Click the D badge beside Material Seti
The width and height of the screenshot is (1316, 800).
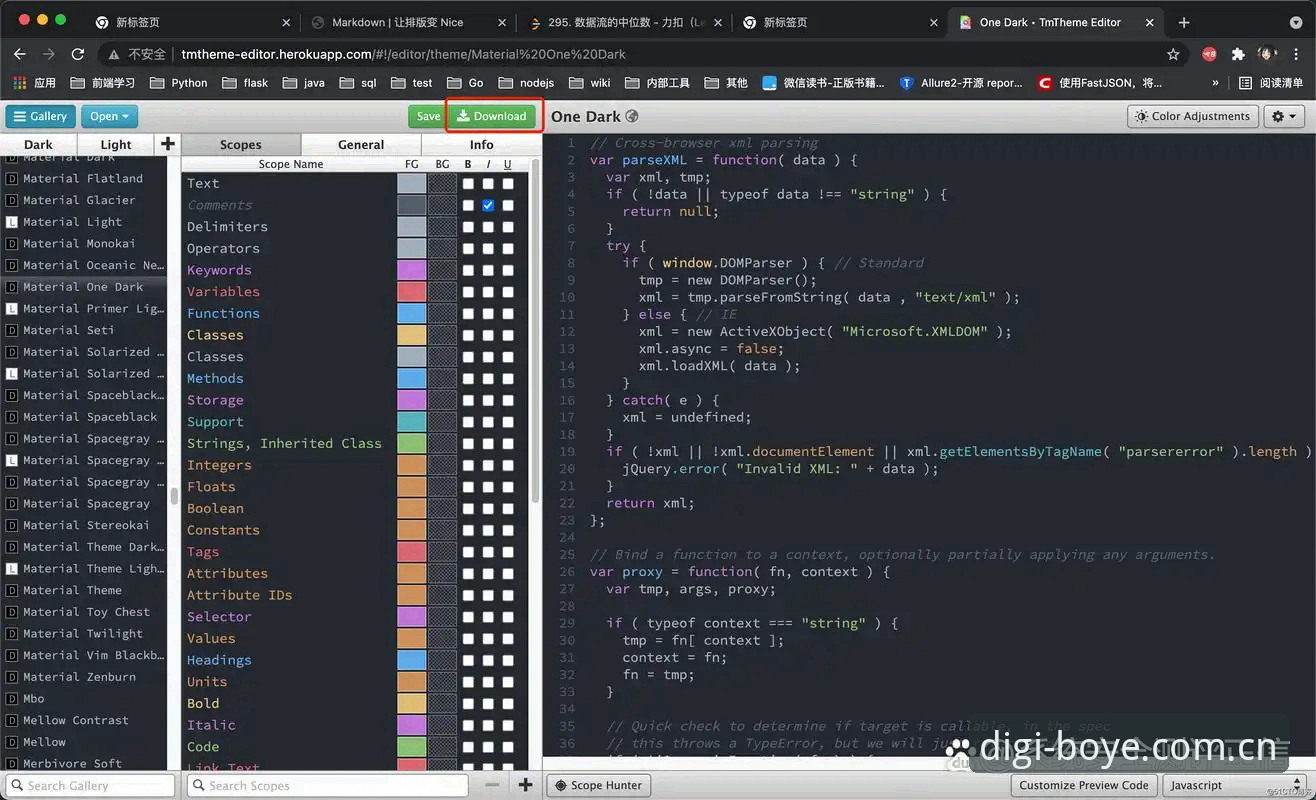point(12,330)
